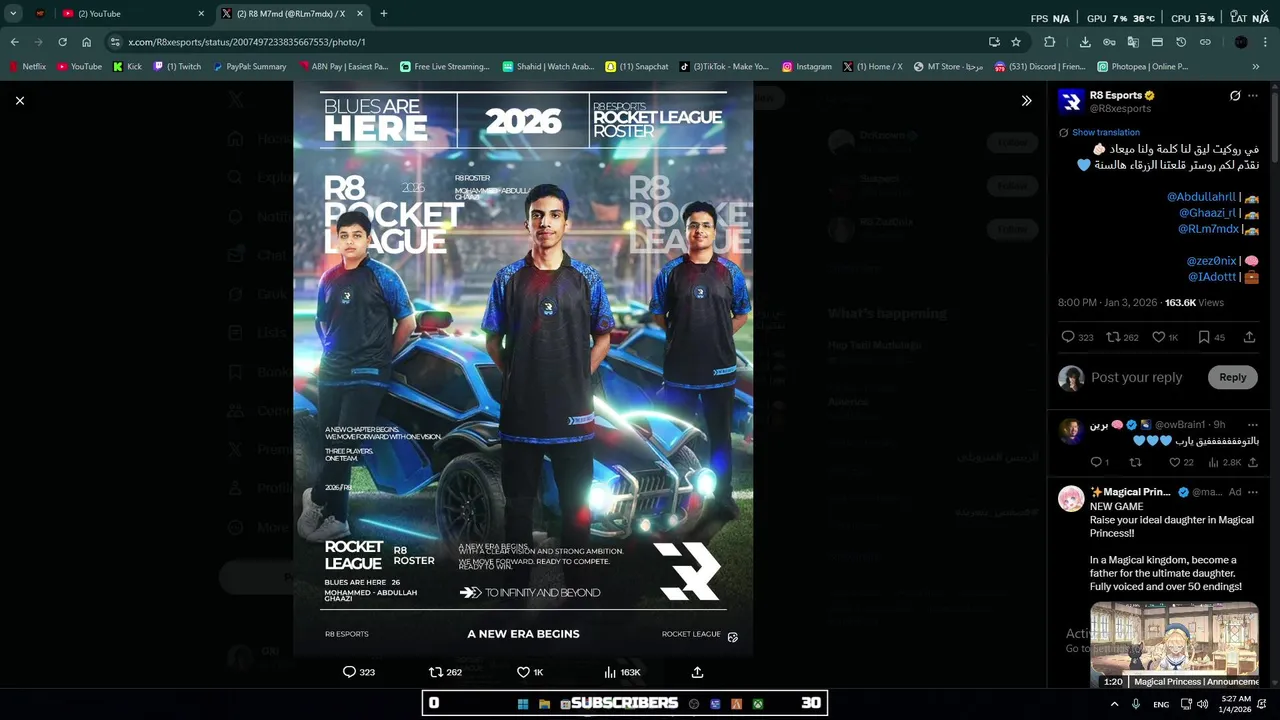Click the Show translation link
The width and height of the screenshot is (1280, 720).
pos(1105,132)
